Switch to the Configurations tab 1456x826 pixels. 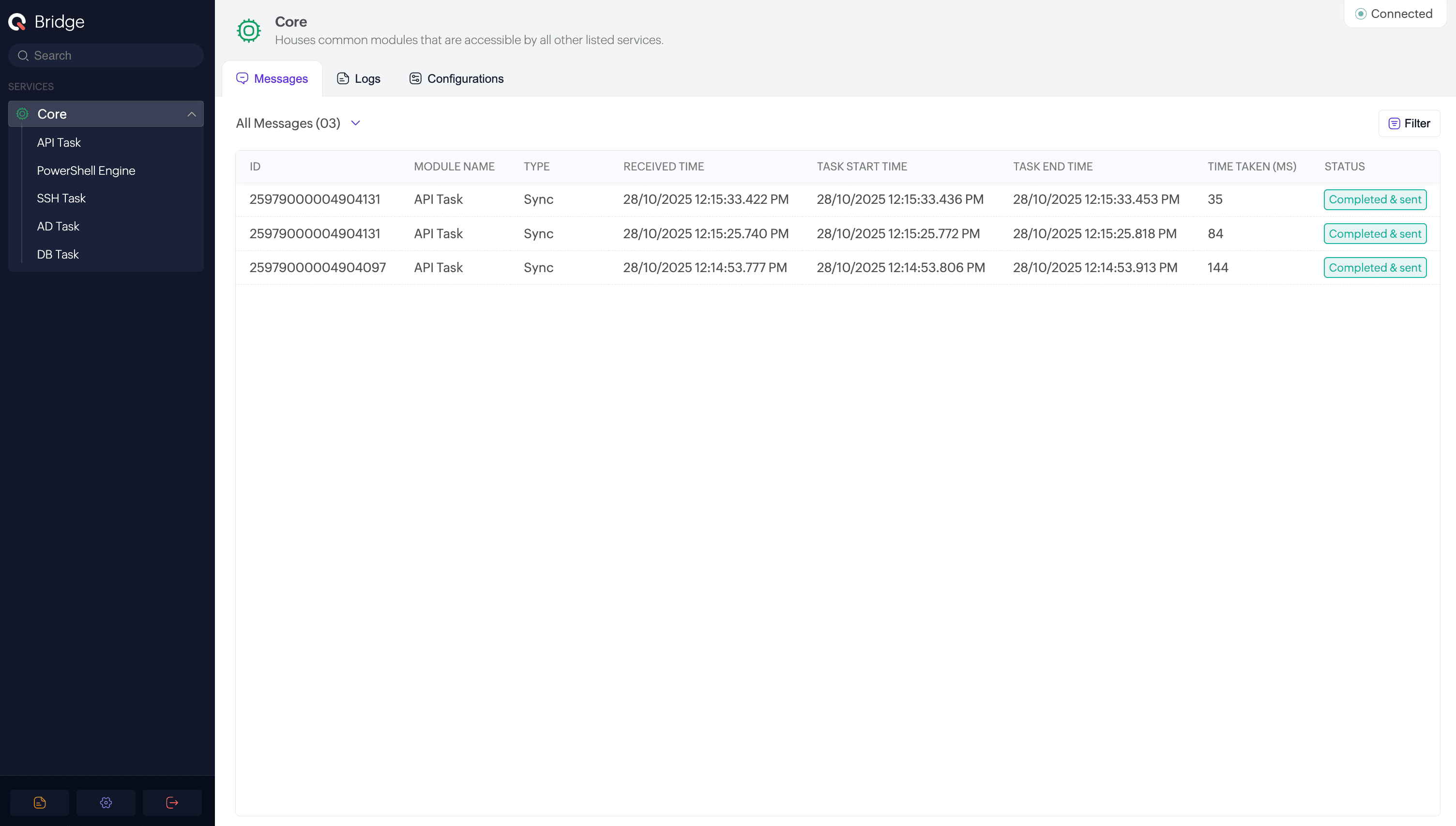coord(456,79)
